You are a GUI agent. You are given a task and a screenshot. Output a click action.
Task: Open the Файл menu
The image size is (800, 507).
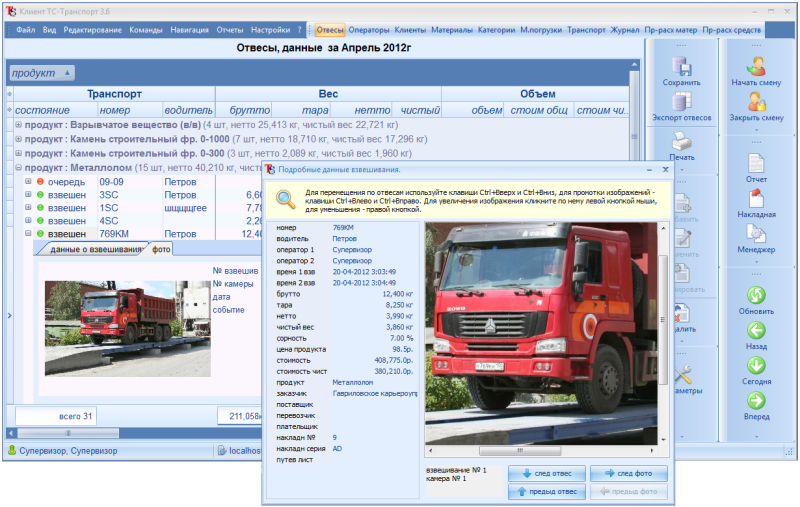pos(26,30)
